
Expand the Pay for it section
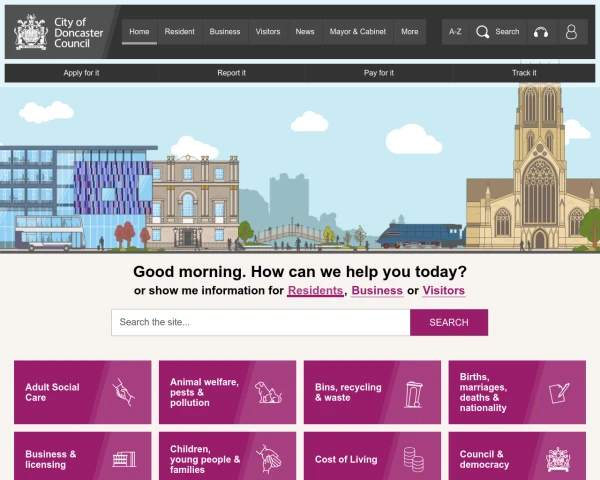coord(378,73)
